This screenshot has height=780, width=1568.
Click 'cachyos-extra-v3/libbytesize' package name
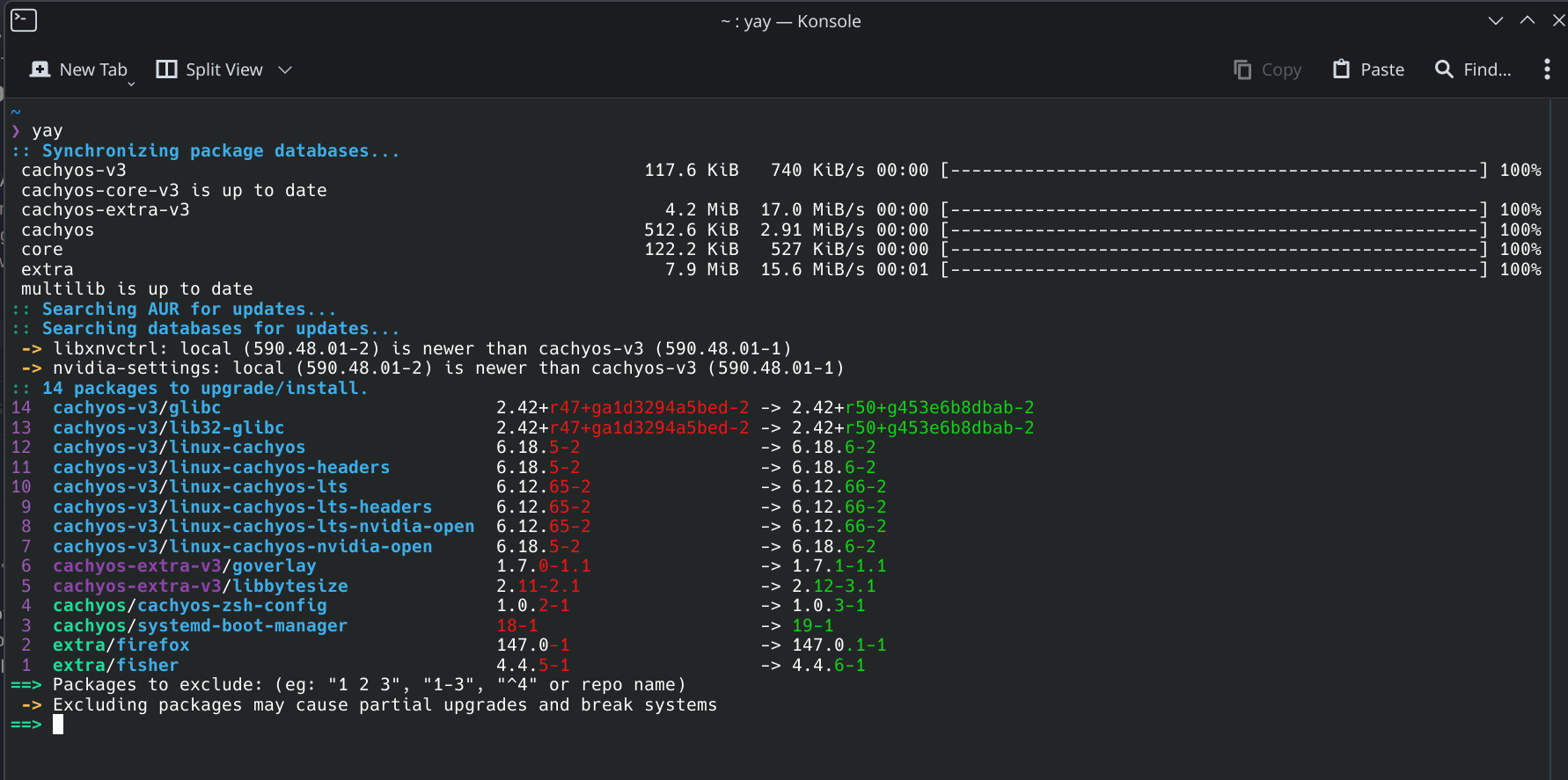(200, 587)
